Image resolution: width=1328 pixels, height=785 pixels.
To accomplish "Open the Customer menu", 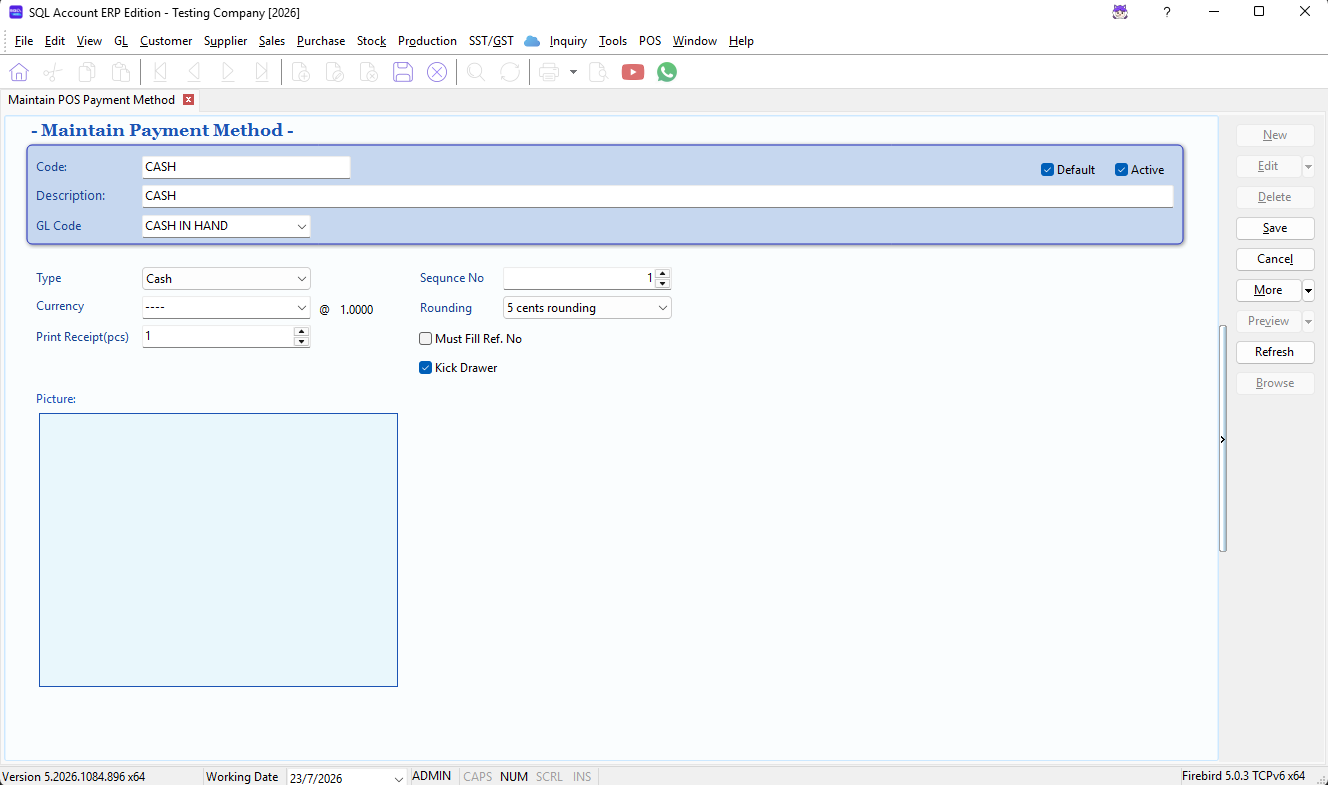I will coord(166,41).
